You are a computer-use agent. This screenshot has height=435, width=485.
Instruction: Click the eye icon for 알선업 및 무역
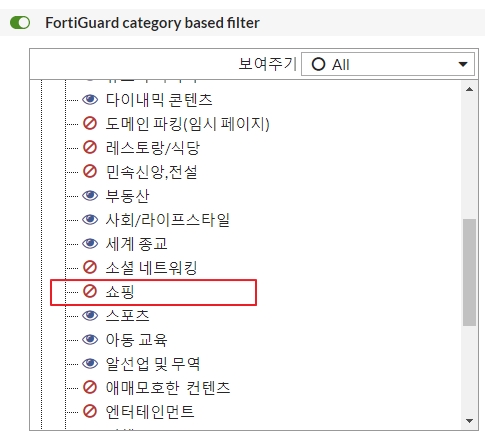90,364
